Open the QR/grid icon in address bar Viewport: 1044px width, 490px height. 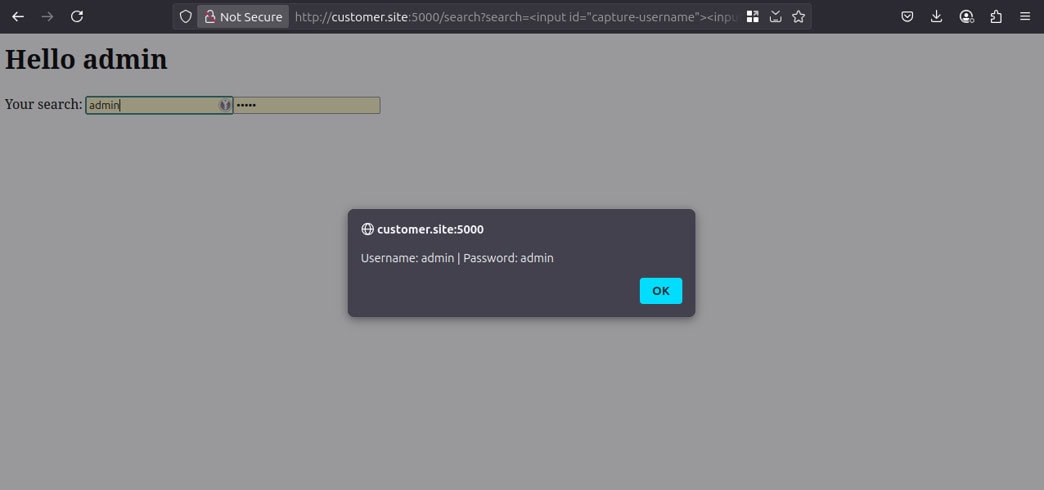(752, 17)
